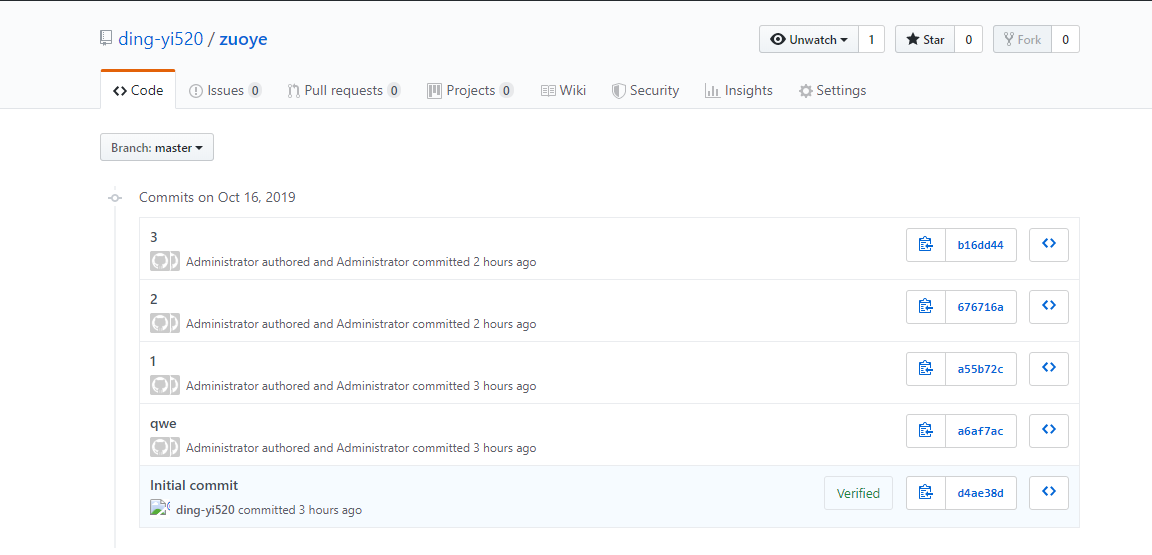Copy full SHA for commit b16dd44
Screen dimensions: 1152x555
[926, 245]
